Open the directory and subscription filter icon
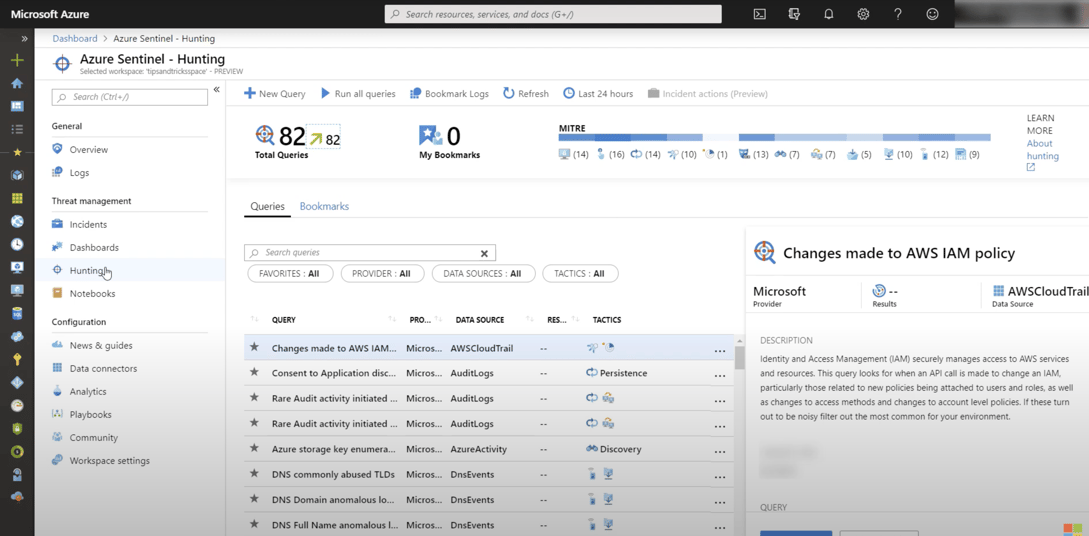This screenshot has width=1089, height=536. pos(795,14)
